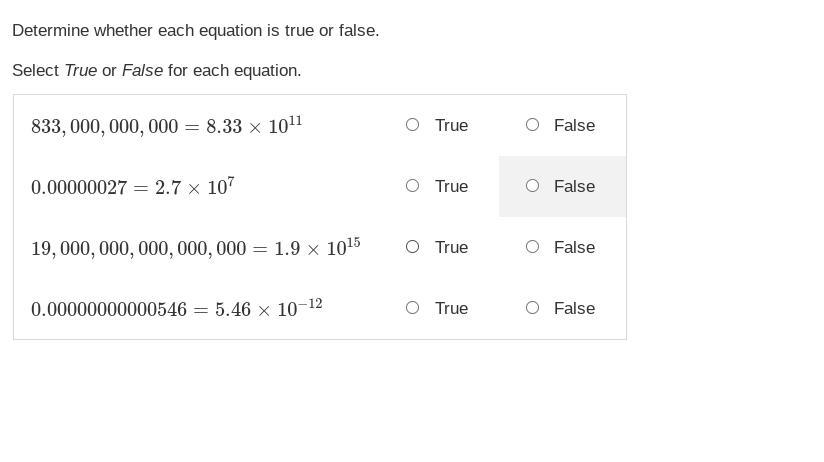Select False radio circle for 8.33 × 10^11 equation

pyautogui.click(x=532, y=125)
